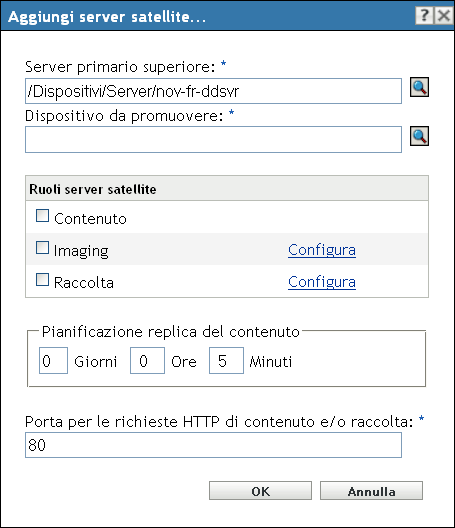Close the Aggiungi server satellite dialog

444,15
